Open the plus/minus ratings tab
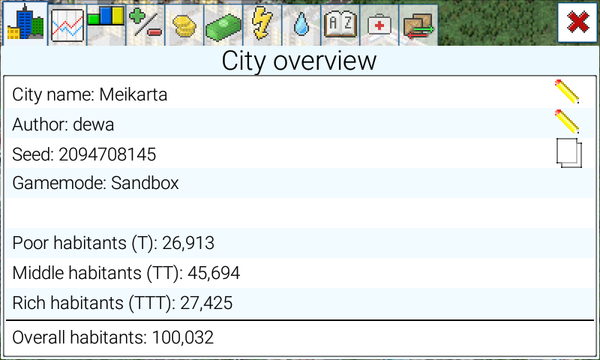This screenshot has height=360, width=600. tap(145, 25)
